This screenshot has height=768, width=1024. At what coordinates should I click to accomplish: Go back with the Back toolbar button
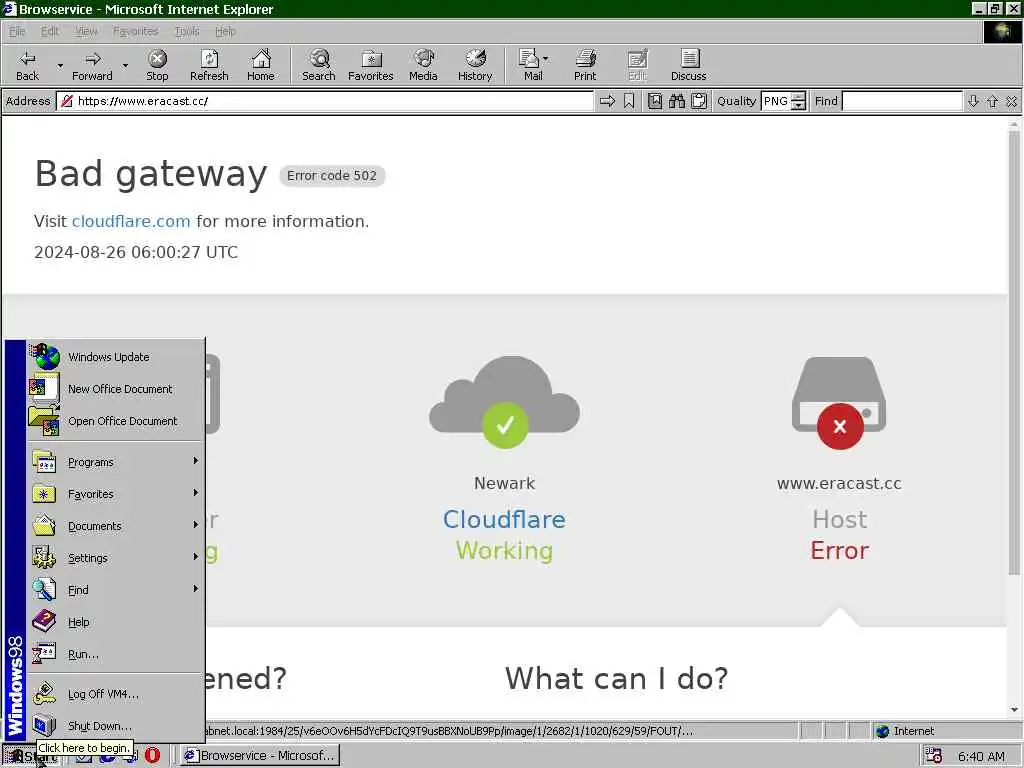pyautogui.click(x=27, y=65)
